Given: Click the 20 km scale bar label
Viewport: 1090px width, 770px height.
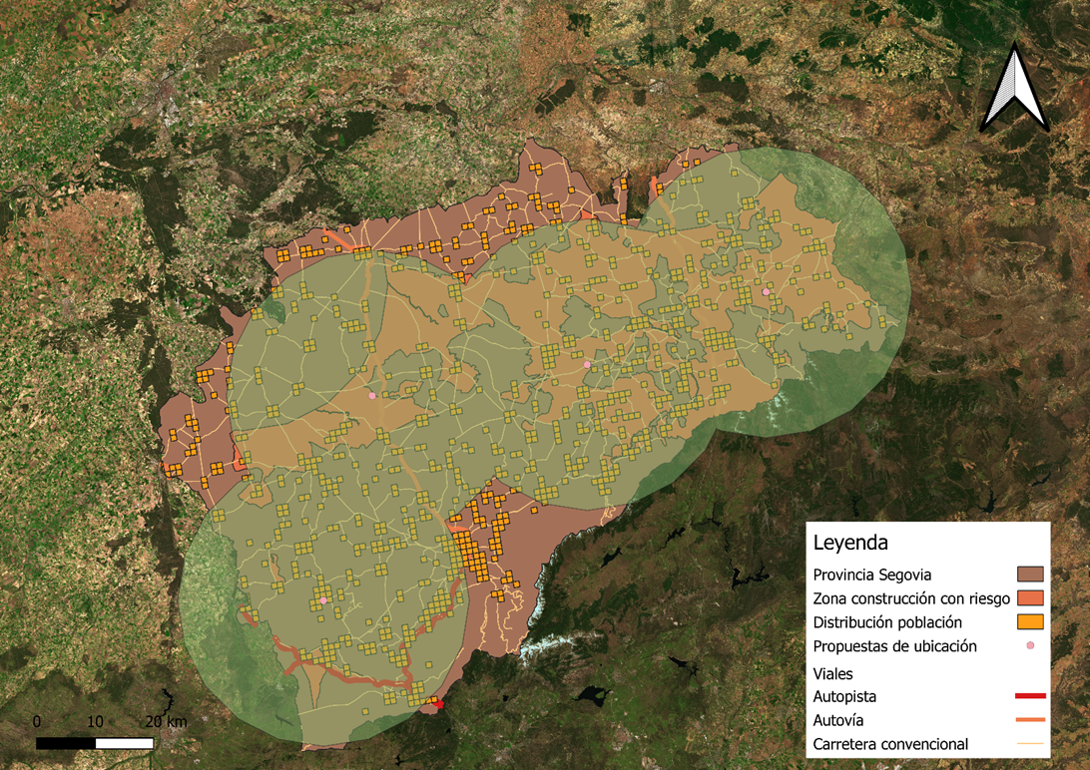Looking at the screenshot, I should (166, 722).
